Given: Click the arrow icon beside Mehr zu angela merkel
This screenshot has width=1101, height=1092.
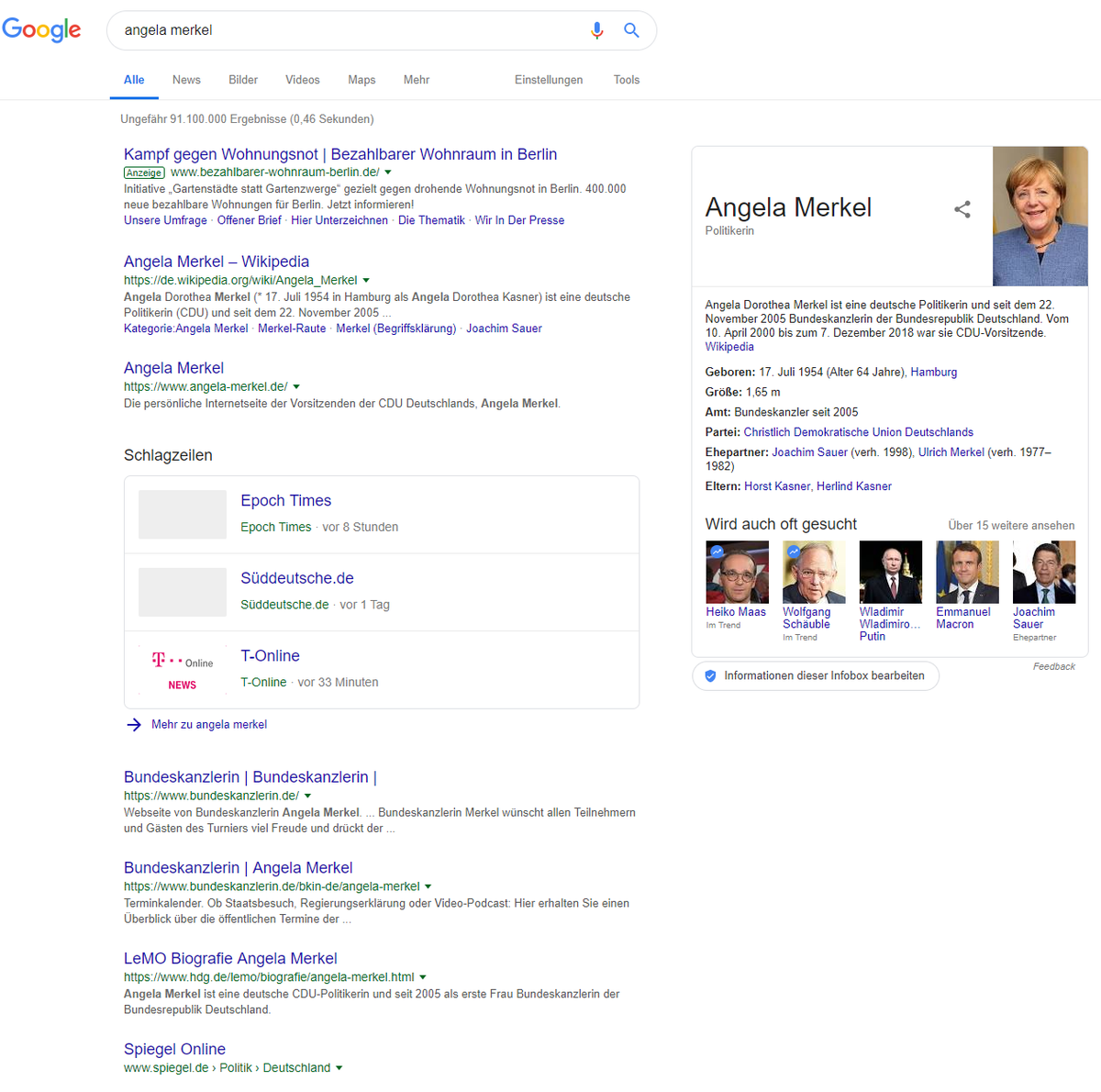Looking at the screenshot, I should 134,725.
